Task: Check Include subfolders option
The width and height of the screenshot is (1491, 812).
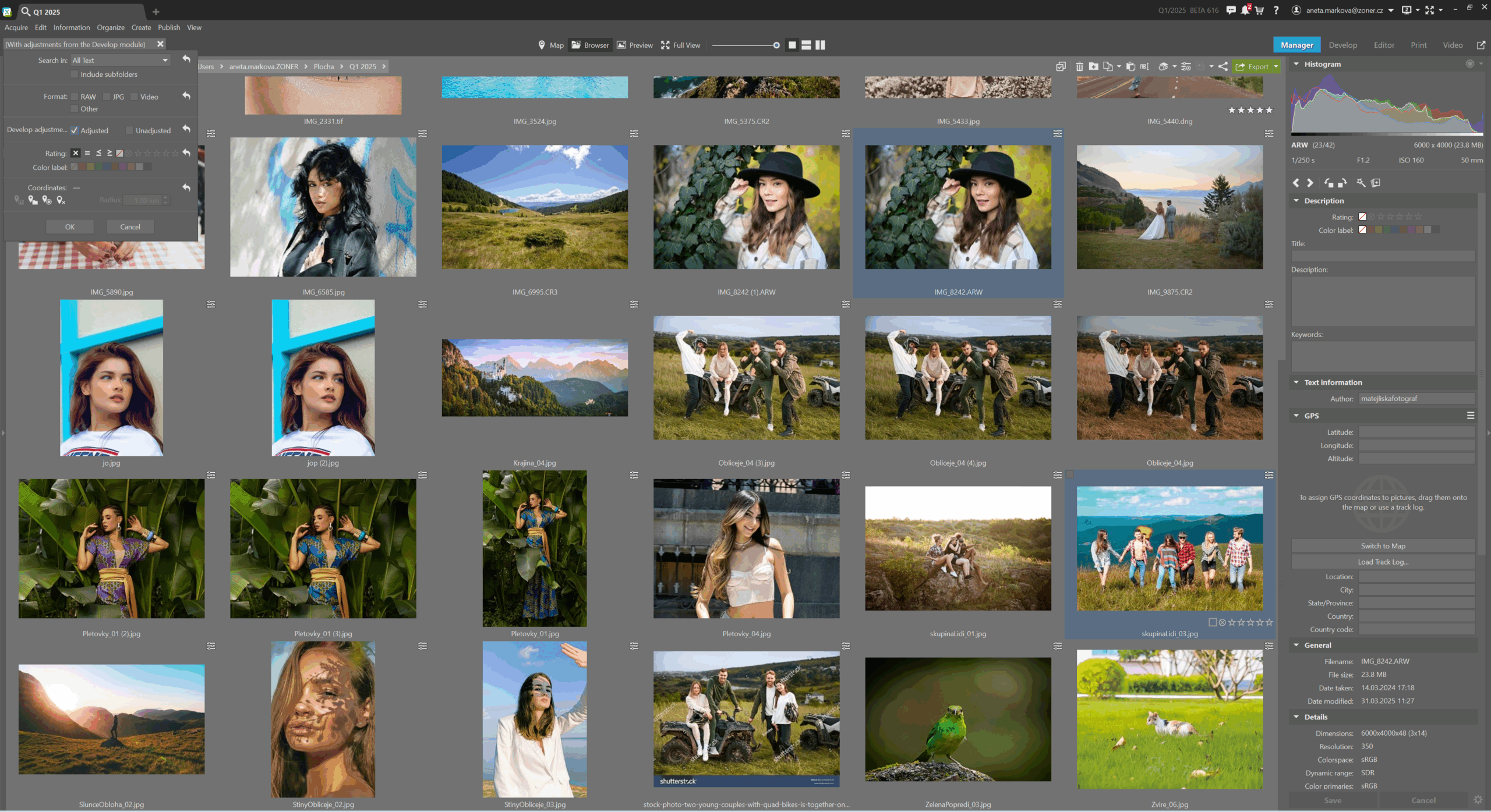Action: pos(75,75)
